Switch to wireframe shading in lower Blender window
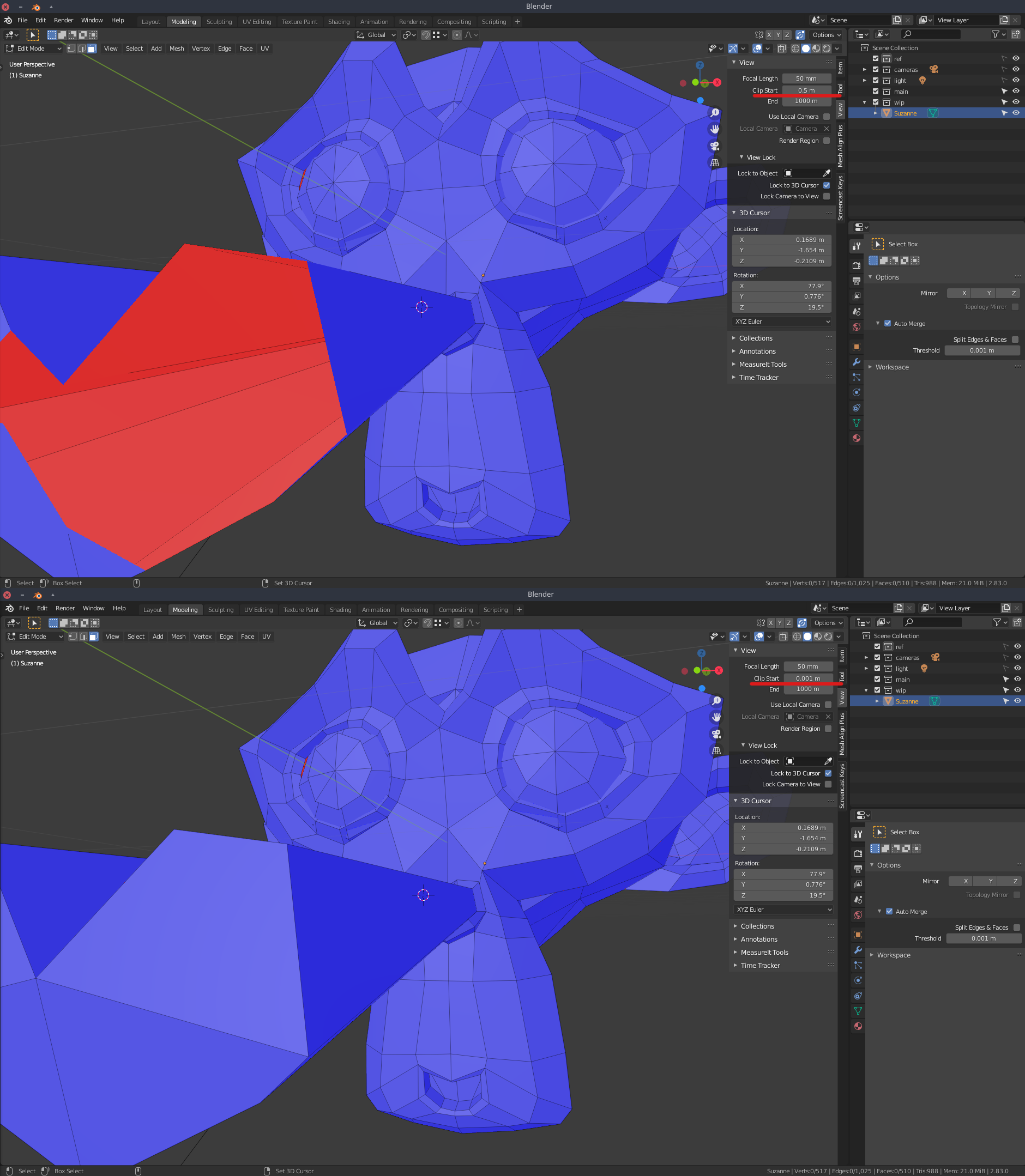The width and height of the screenshot is (1025, 1176). 797,637
